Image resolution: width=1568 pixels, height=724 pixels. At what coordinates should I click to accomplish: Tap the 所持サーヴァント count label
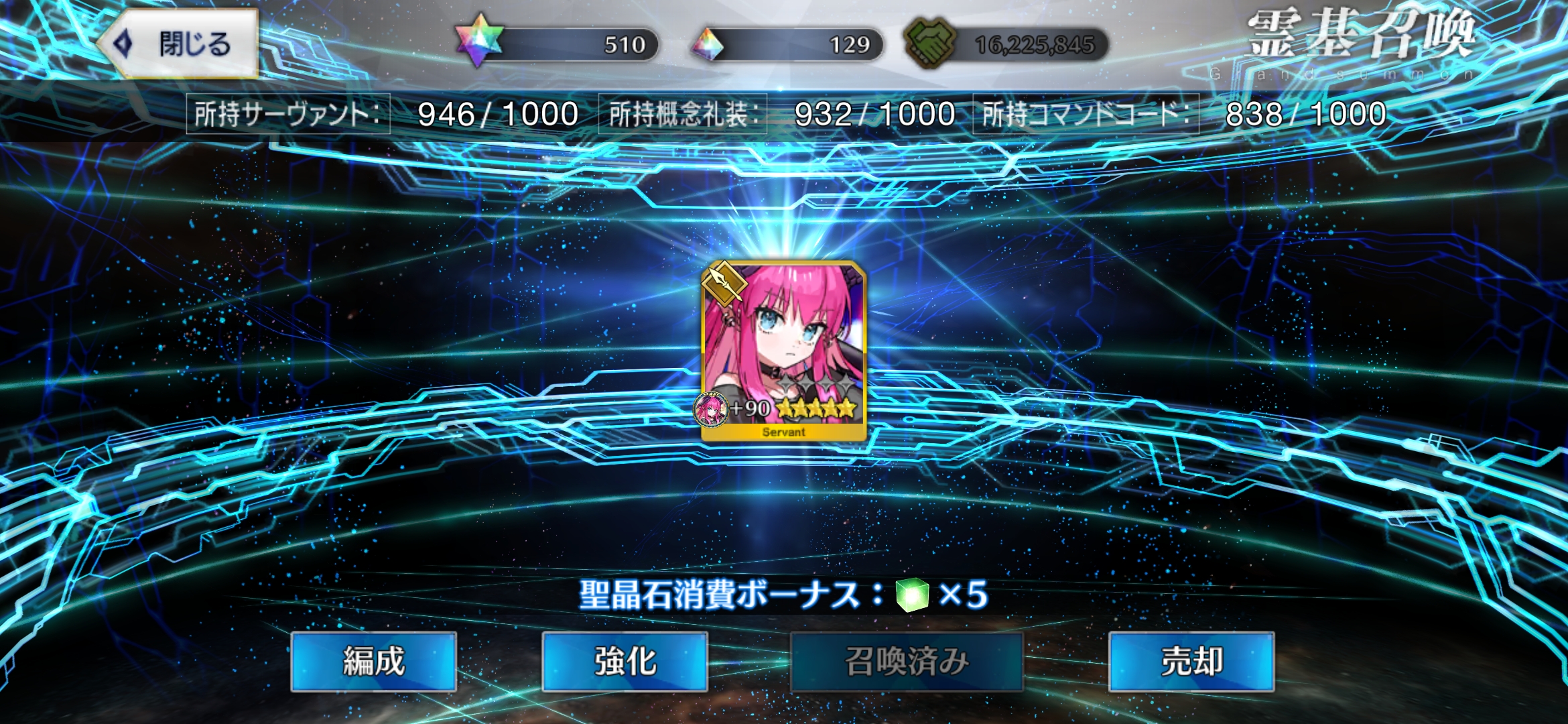[288, 114]
